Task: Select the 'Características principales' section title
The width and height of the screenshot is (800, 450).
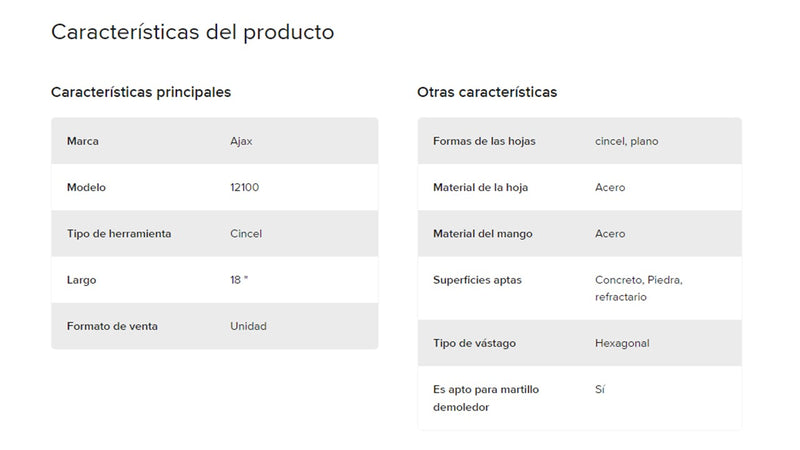Action: tap(141, 92)
